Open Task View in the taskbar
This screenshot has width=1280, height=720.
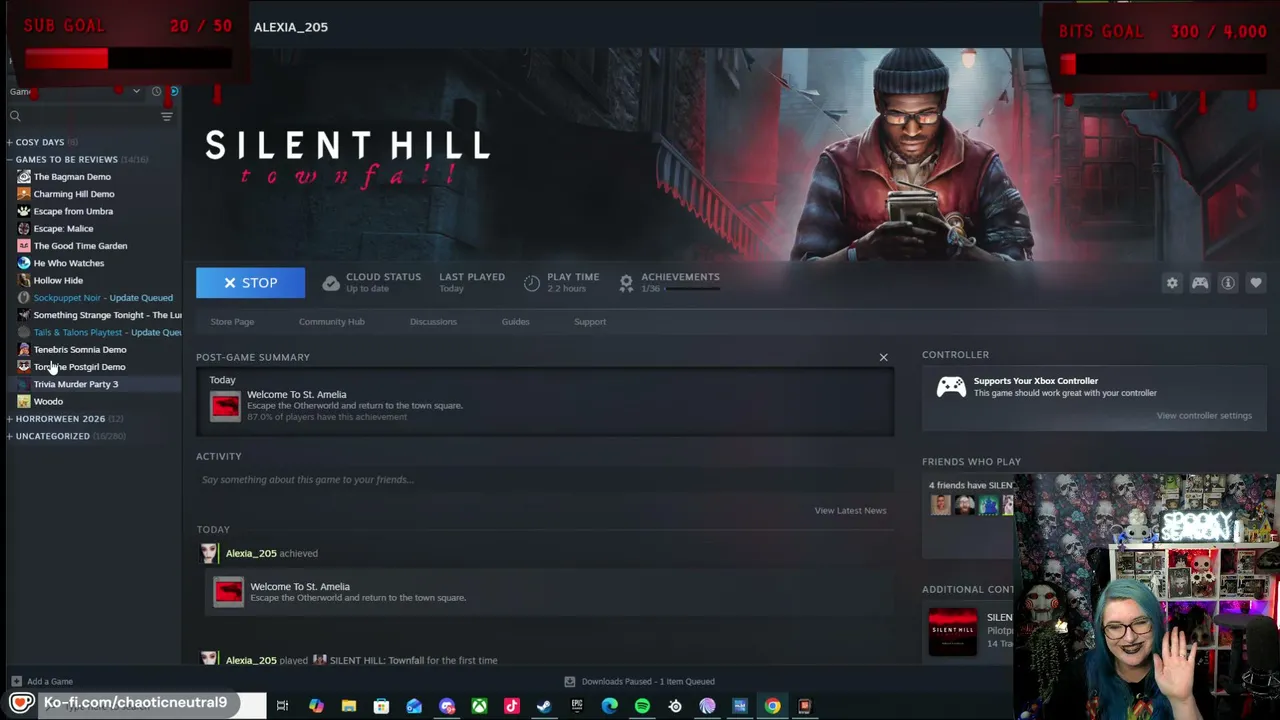[x=283, y=706]
